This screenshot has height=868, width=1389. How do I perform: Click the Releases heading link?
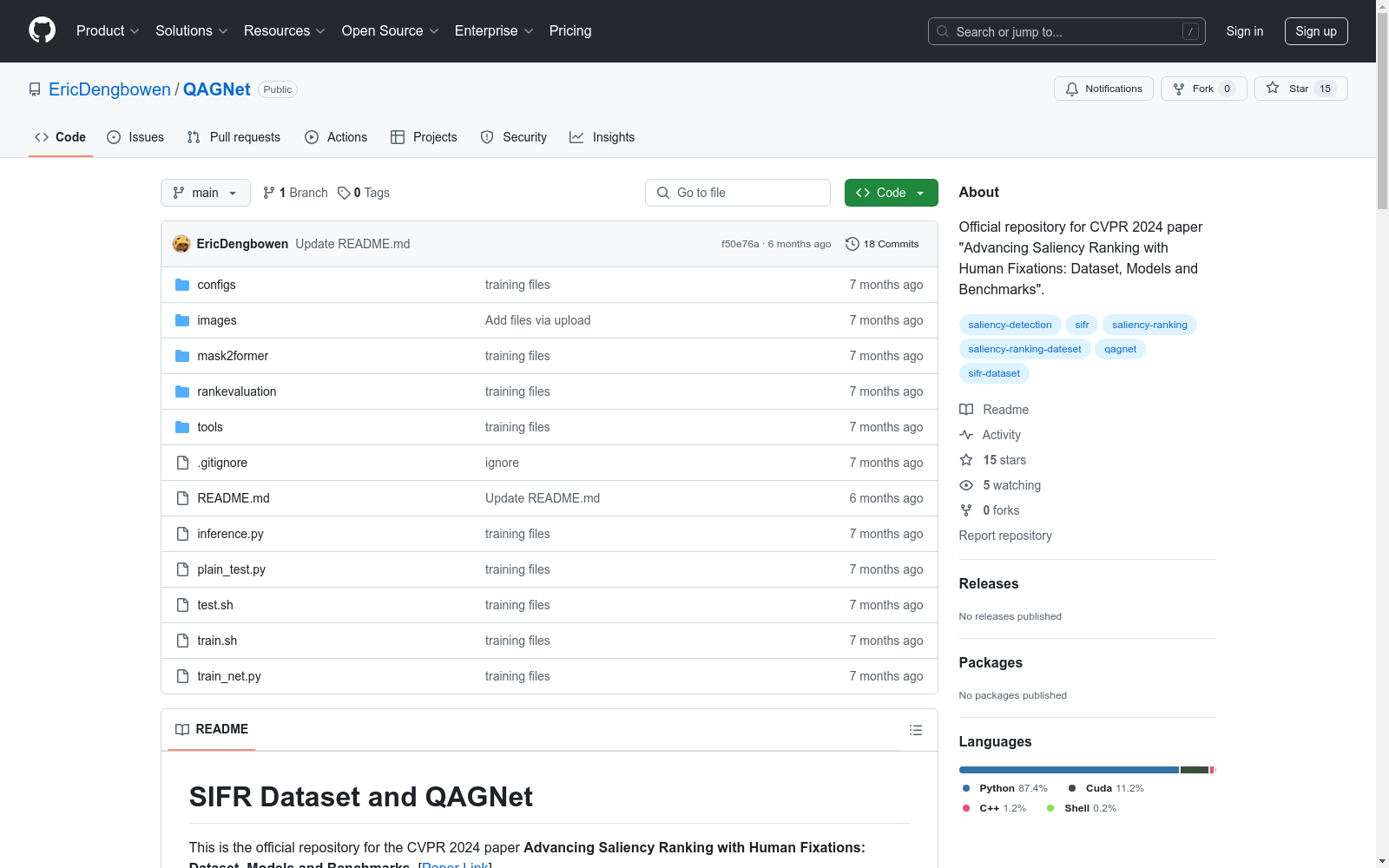point(989,584)
